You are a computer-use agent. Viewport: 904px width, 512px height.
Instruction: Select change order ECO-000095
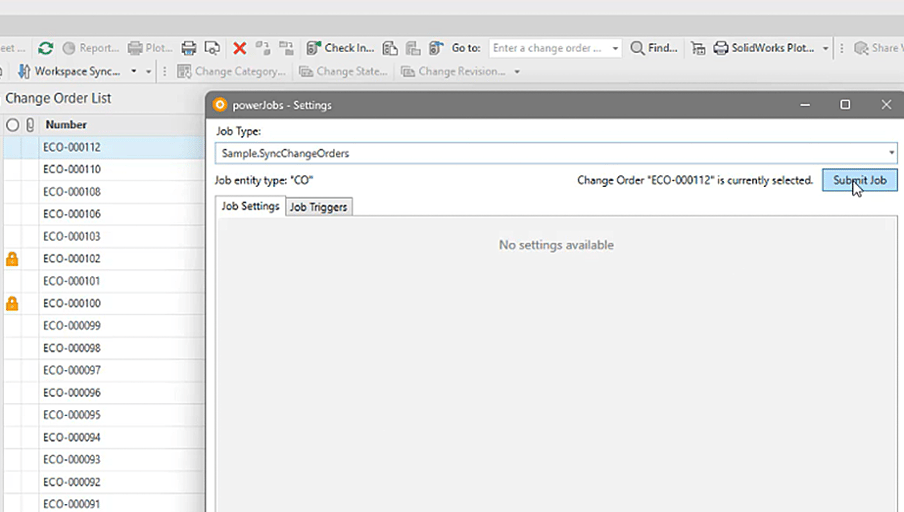71,415
